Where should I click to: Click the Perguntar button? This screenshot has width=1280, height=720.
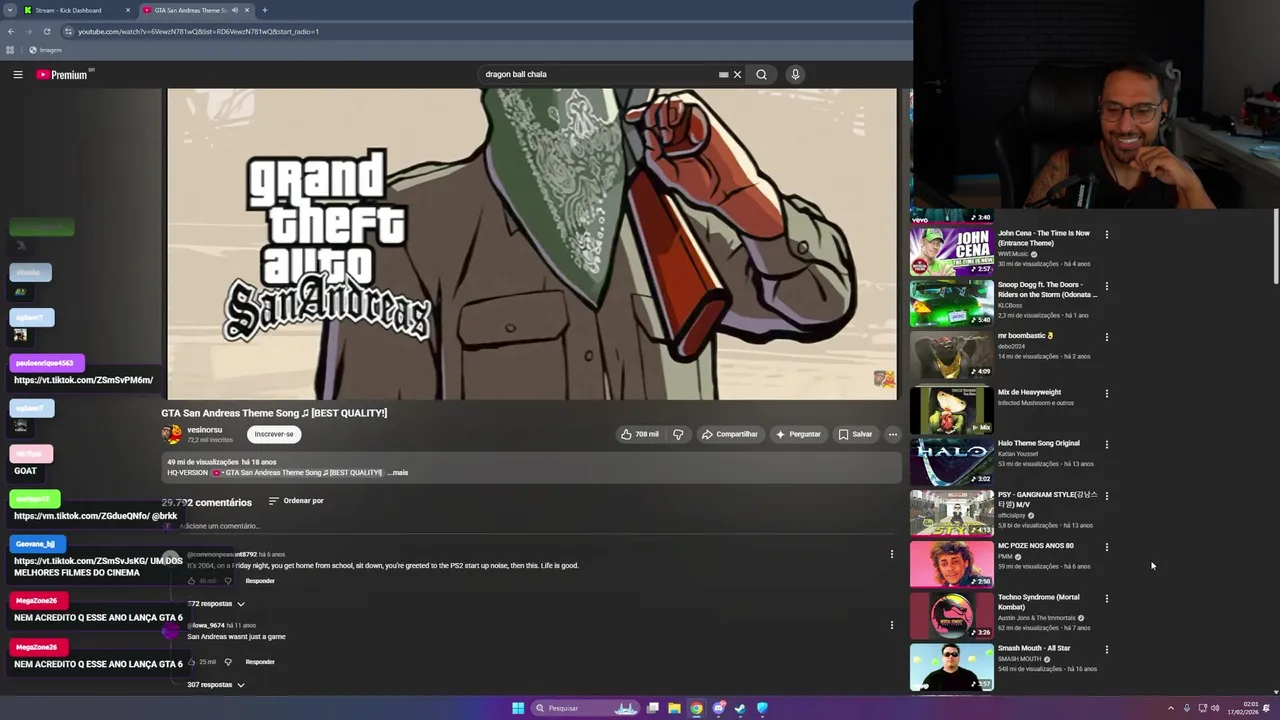click(x=798, y=434)
